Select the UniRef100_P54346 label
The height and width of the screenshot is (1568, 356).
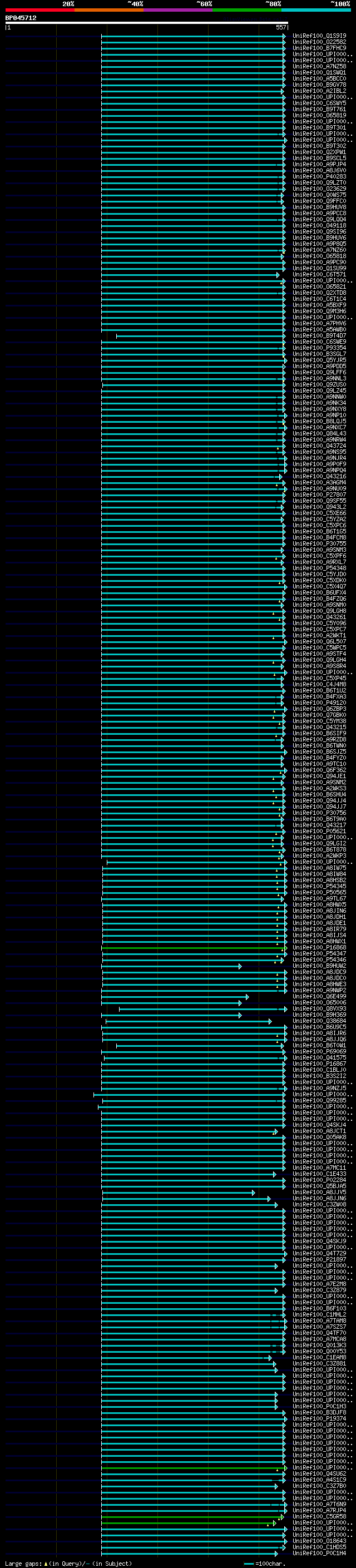point(319,960)
